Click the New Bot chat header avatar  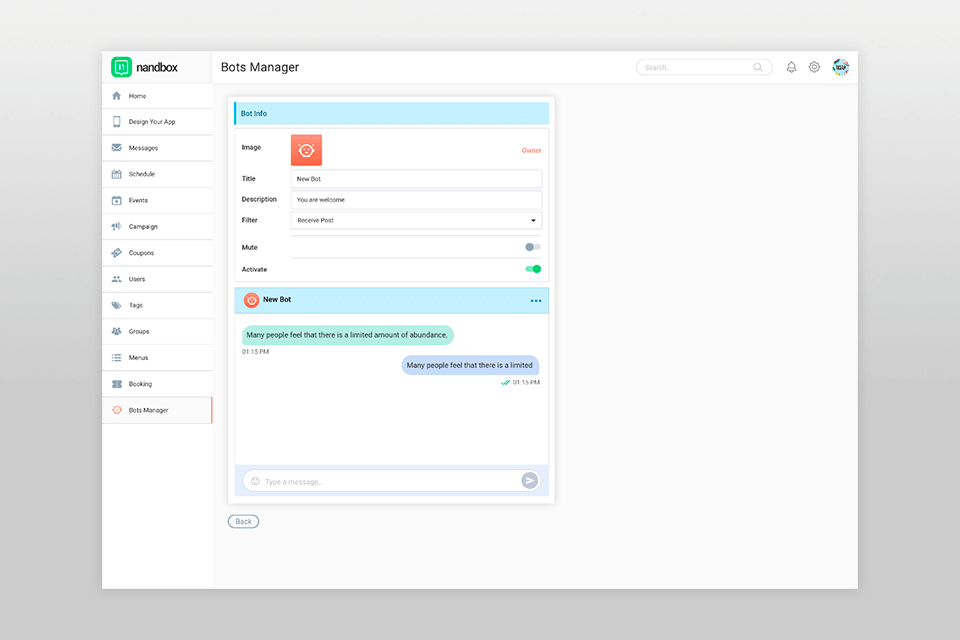click(251, 300)
